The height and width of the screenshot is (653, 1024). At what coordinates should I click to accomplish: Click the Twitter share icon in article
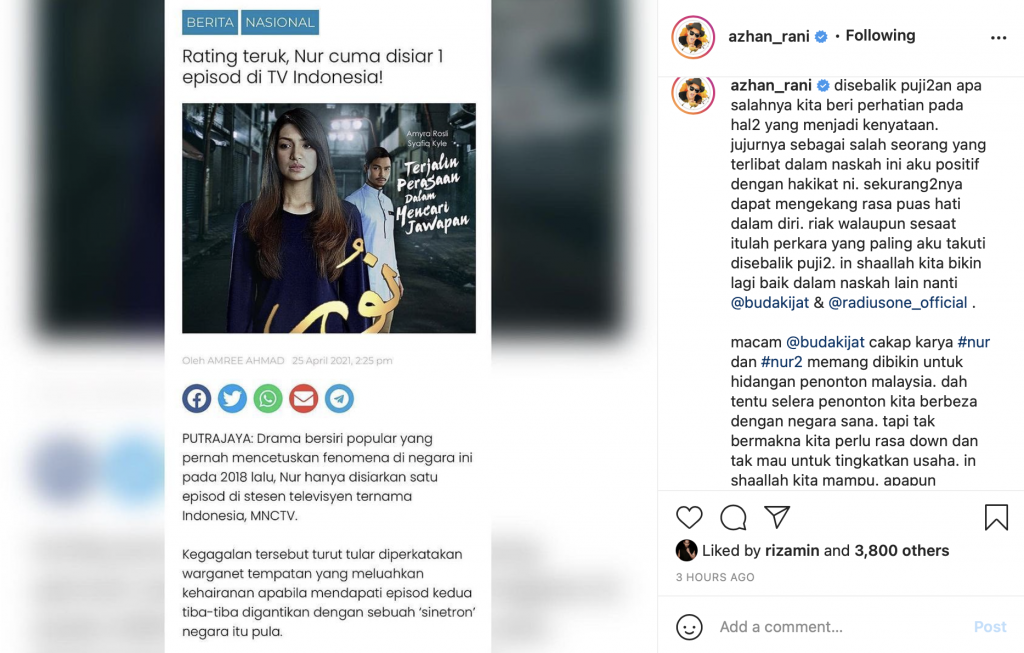[x=232, y=398]
